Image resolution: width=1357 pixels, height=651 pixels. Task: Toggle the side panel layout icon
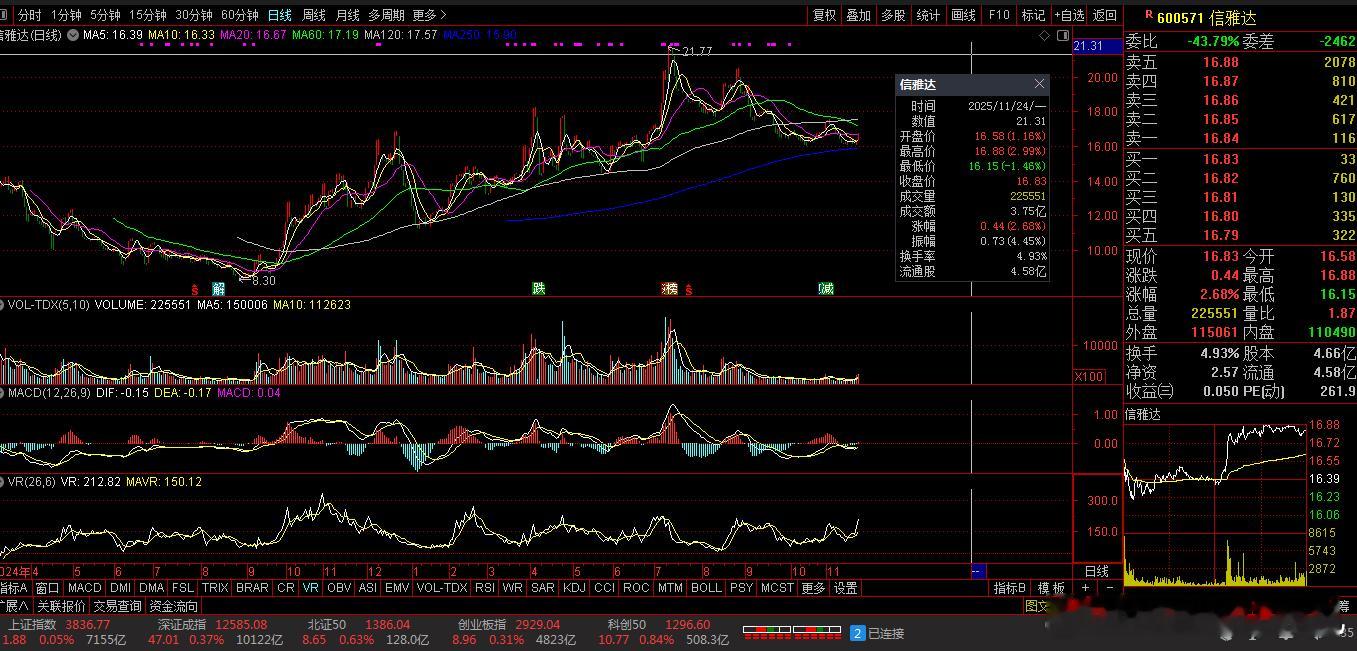tap(1061, 35)
